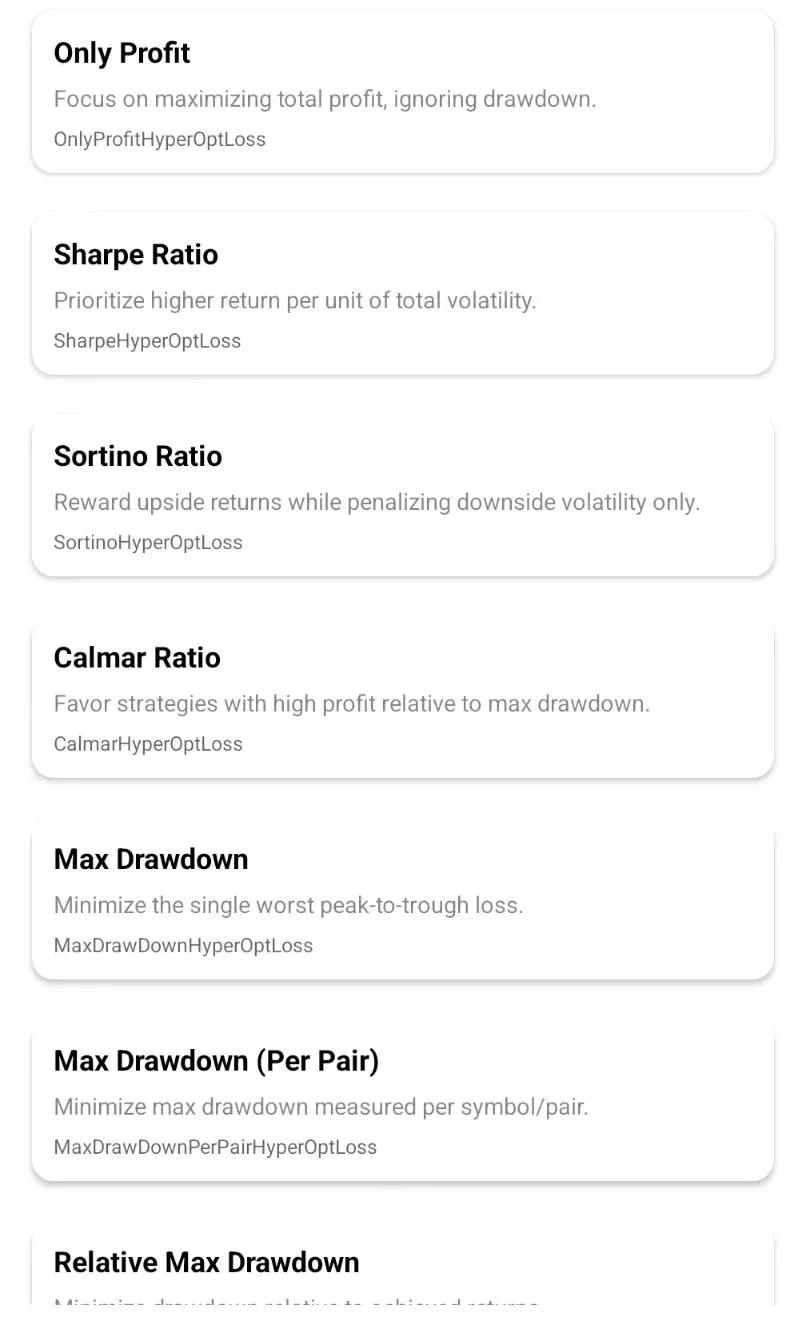Click the 'Reward upside returns' description text
Image resolution: width=806 pixels, height=1324 pixels.
point(376,502)
